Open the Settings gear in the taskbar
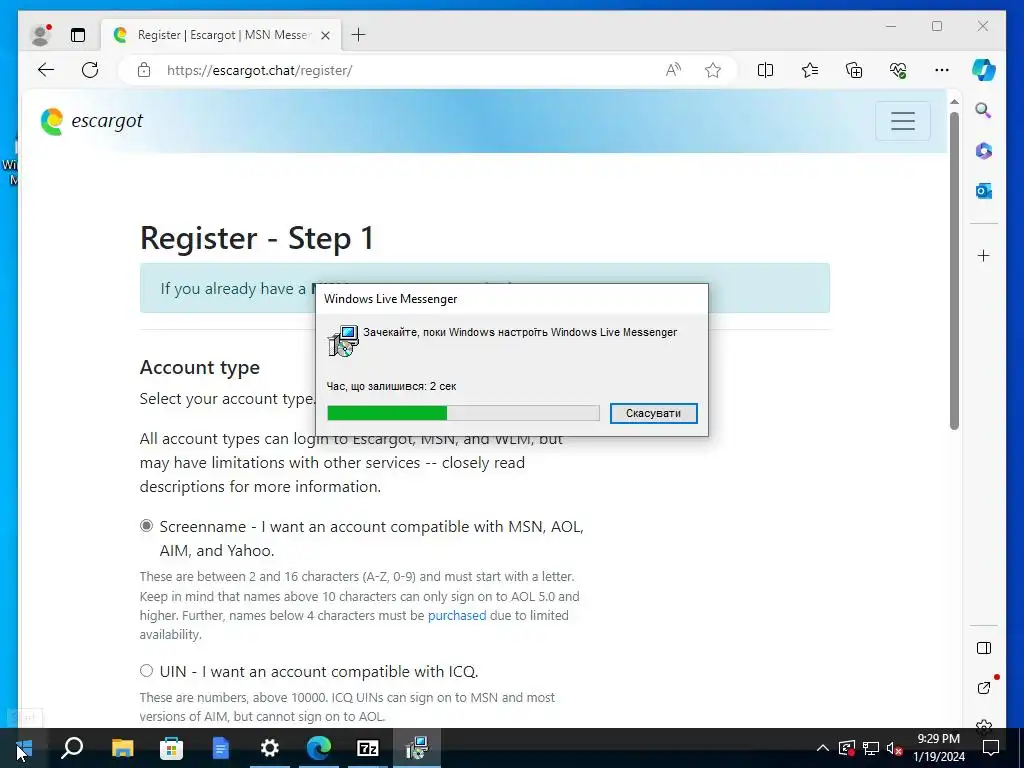This screenshot has width=1024, height=768. pos(269,748)
